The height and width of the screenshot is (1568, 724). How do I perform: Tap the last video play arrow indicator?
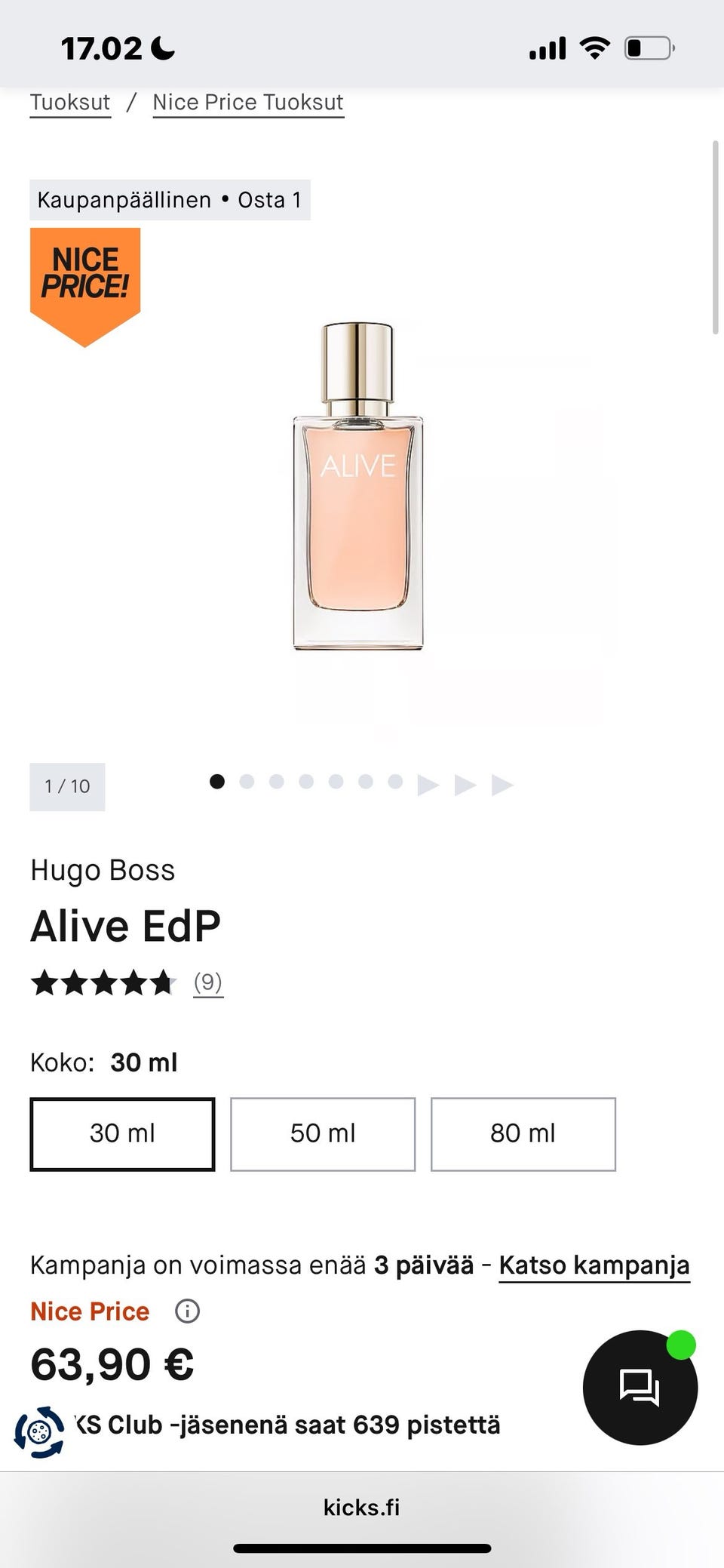[502, 785]
